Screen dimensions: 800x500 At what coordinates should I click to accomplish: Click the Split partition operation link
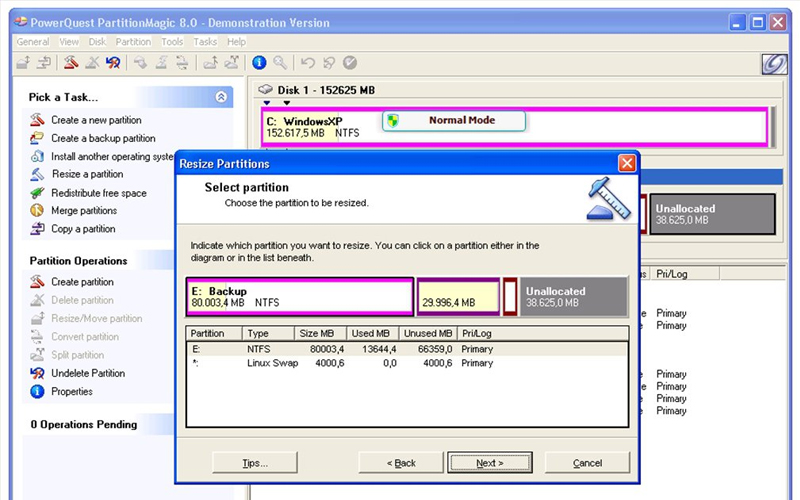tap(78, 355)
